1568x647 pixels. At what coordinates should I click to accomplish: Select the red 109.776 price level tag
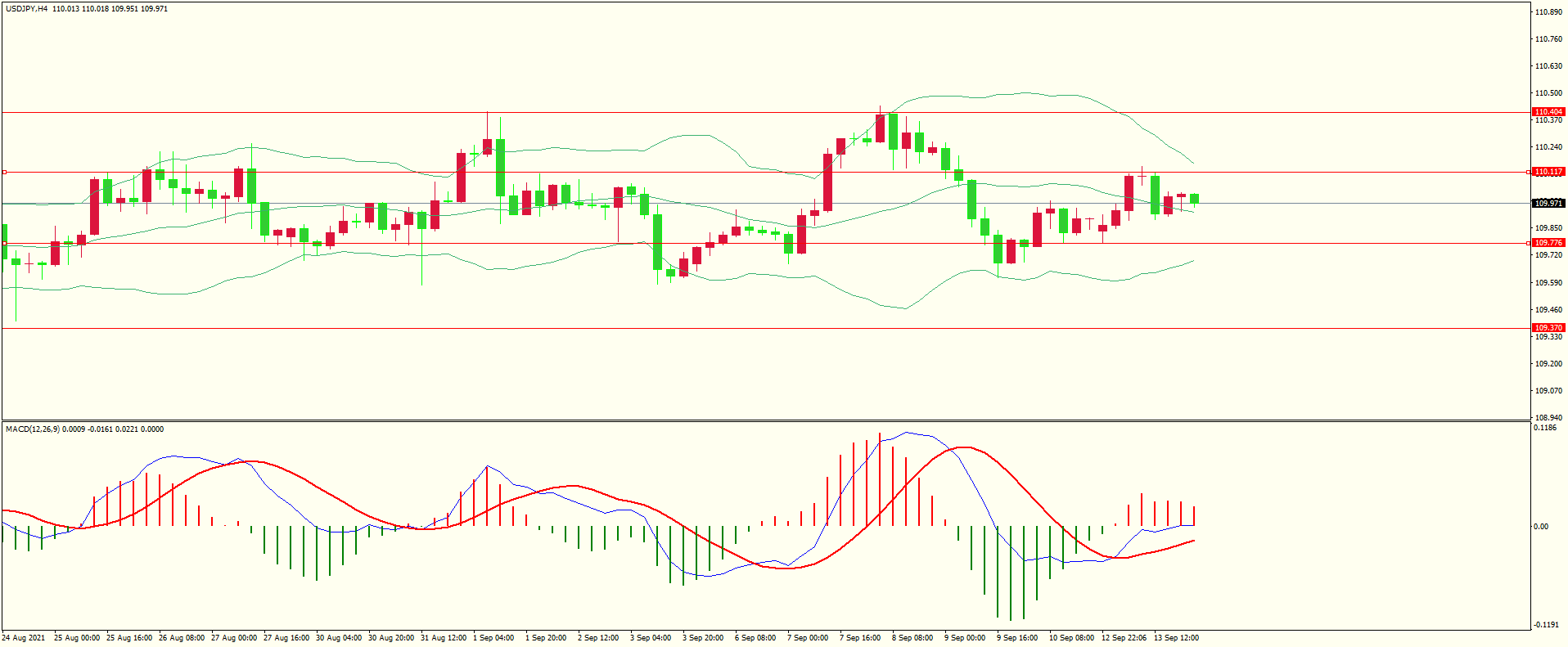tap(1548, 243)
